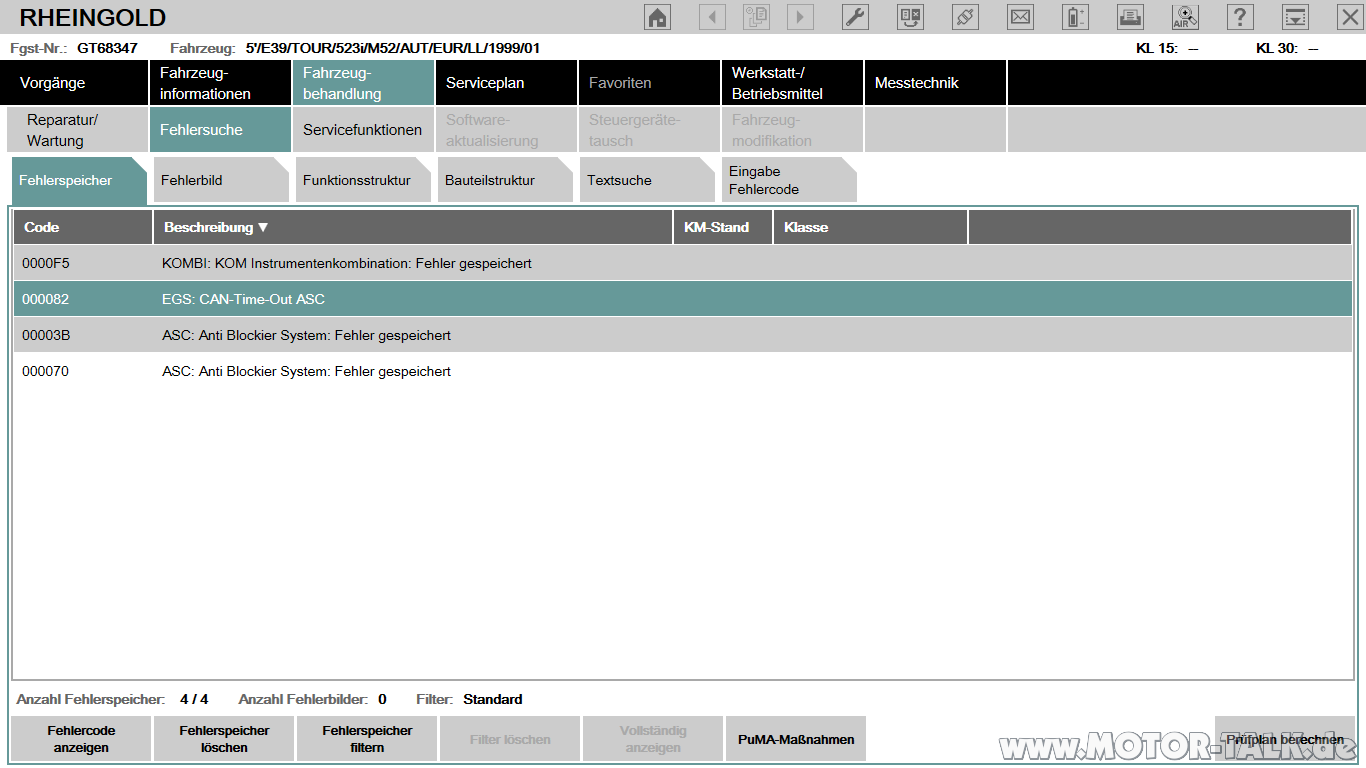This screenshot has height=768, width=1366.
Task: Switch to the Fehlerbild tab
Action: [221, 181]
